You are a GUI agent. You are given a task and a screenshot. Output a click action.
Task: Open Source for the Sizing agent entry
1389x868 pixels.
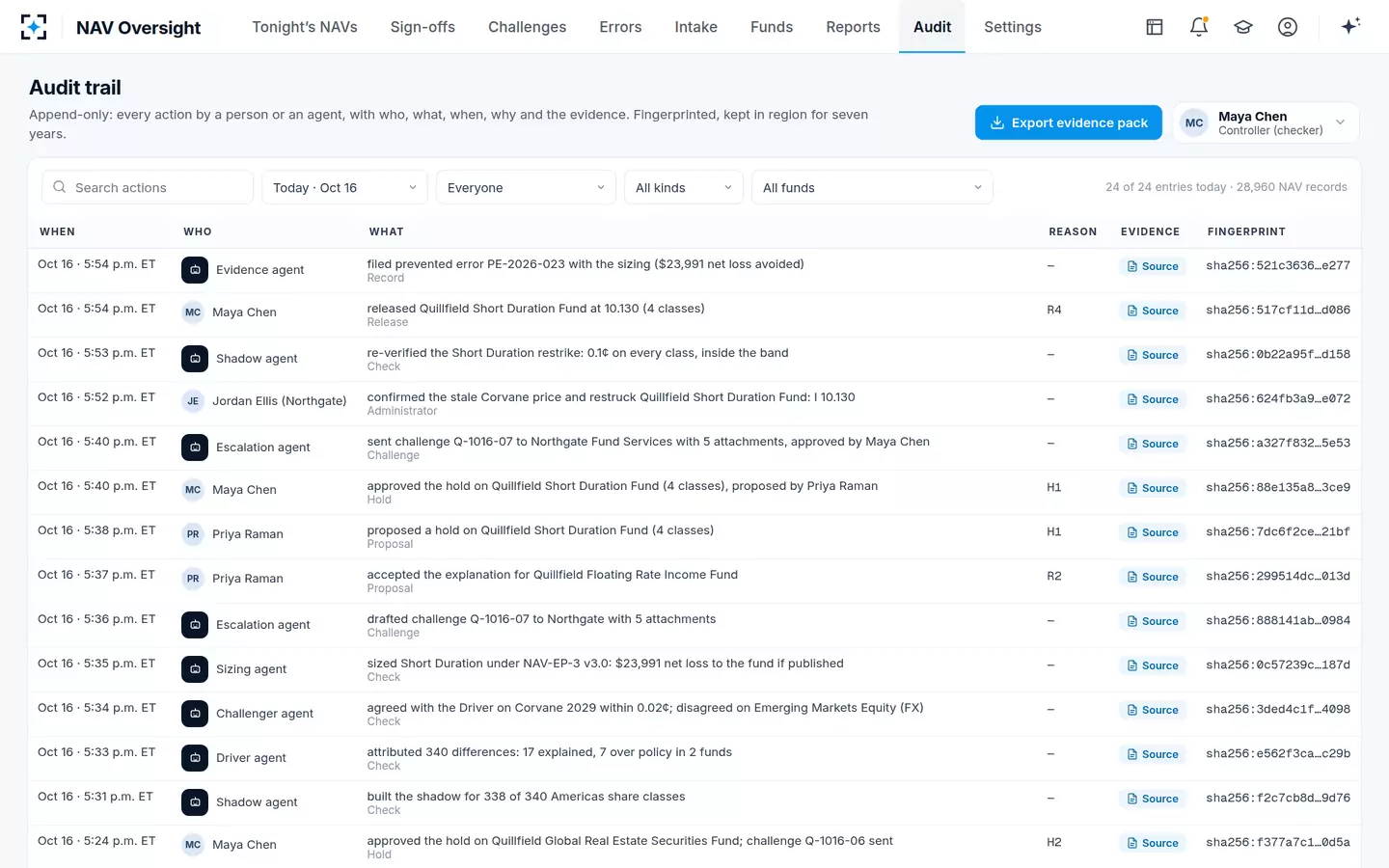(x=1153, y=665)
